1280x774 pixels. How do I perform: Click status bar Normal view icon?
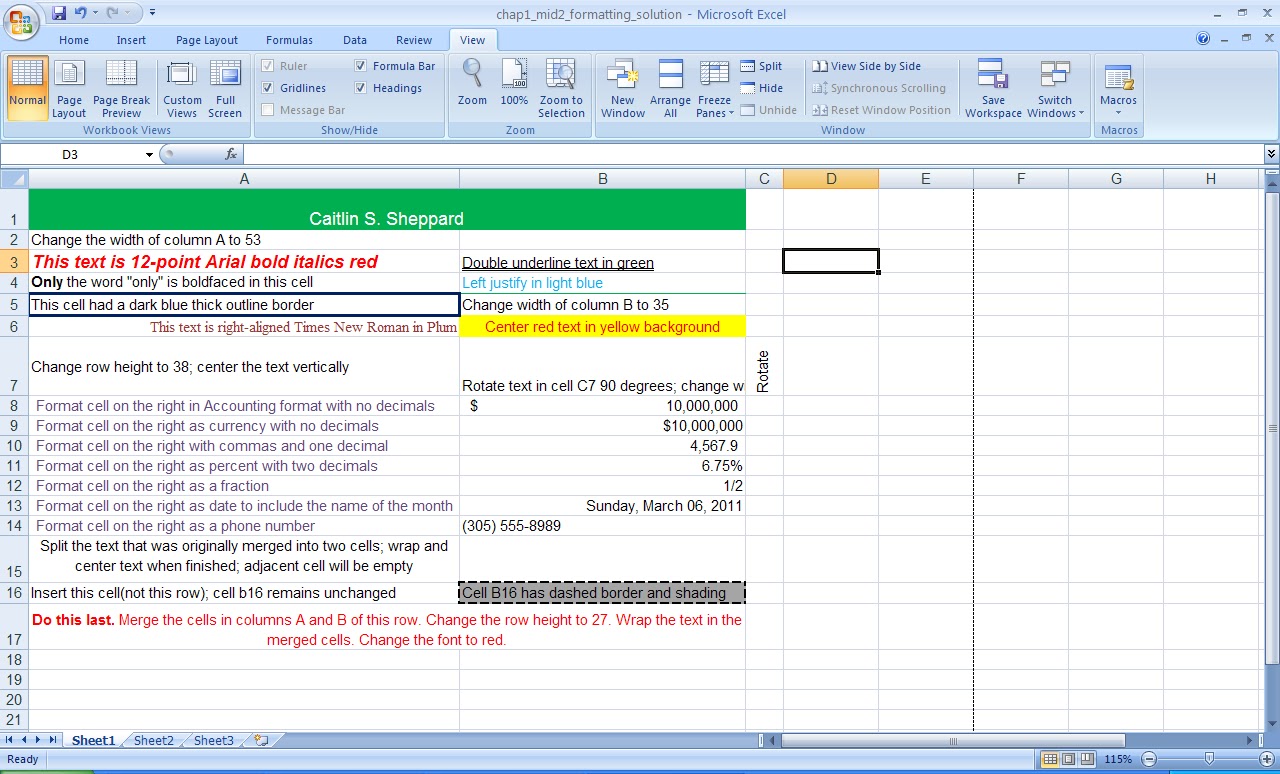tap(1050, 760)
